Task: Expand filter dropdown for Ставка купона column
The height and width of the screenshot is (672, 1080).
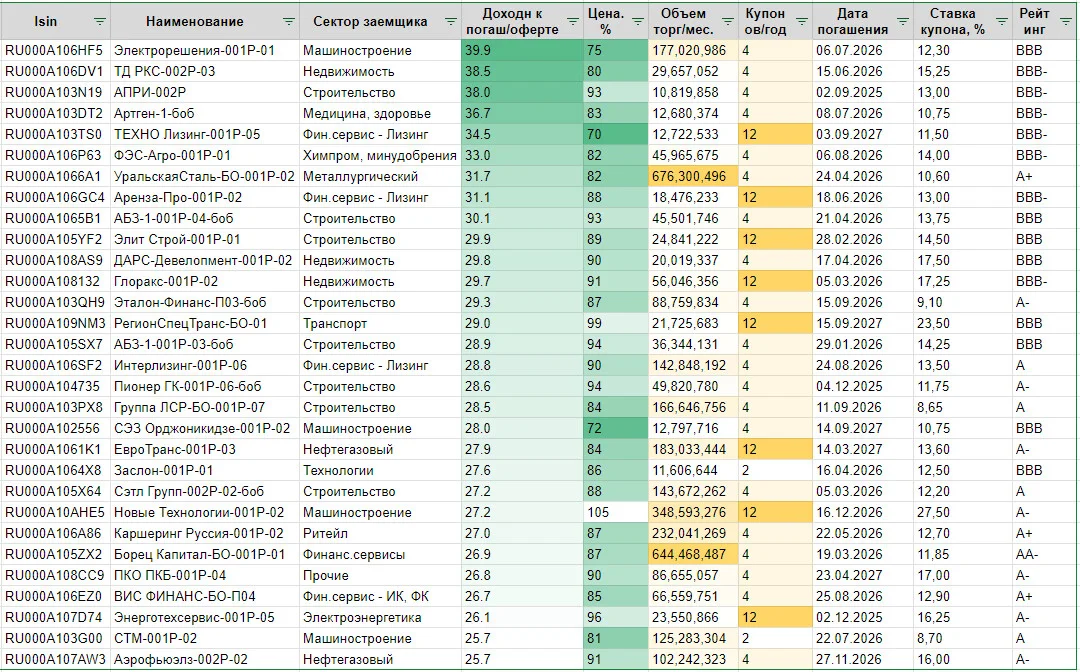Action: (1001, 22)
